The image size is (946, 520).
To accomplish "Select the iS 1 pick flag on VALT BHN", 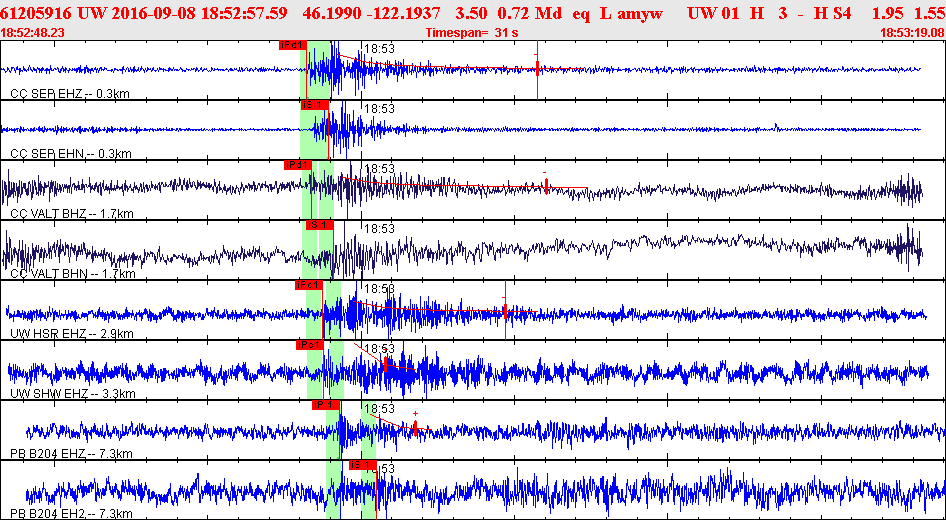I will 319,225.
